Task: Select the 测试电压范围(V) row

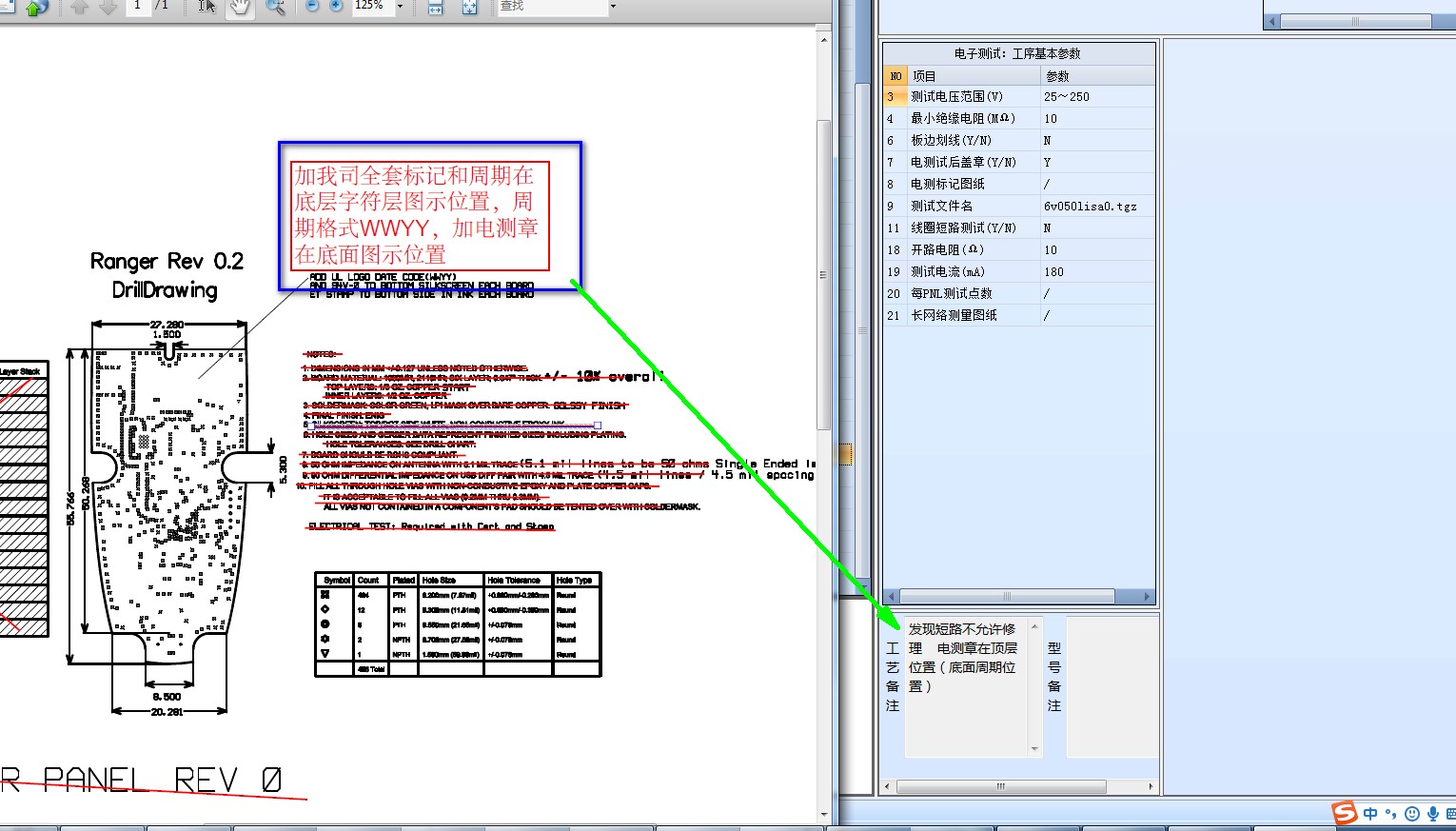Action: tap(1019, 96)
